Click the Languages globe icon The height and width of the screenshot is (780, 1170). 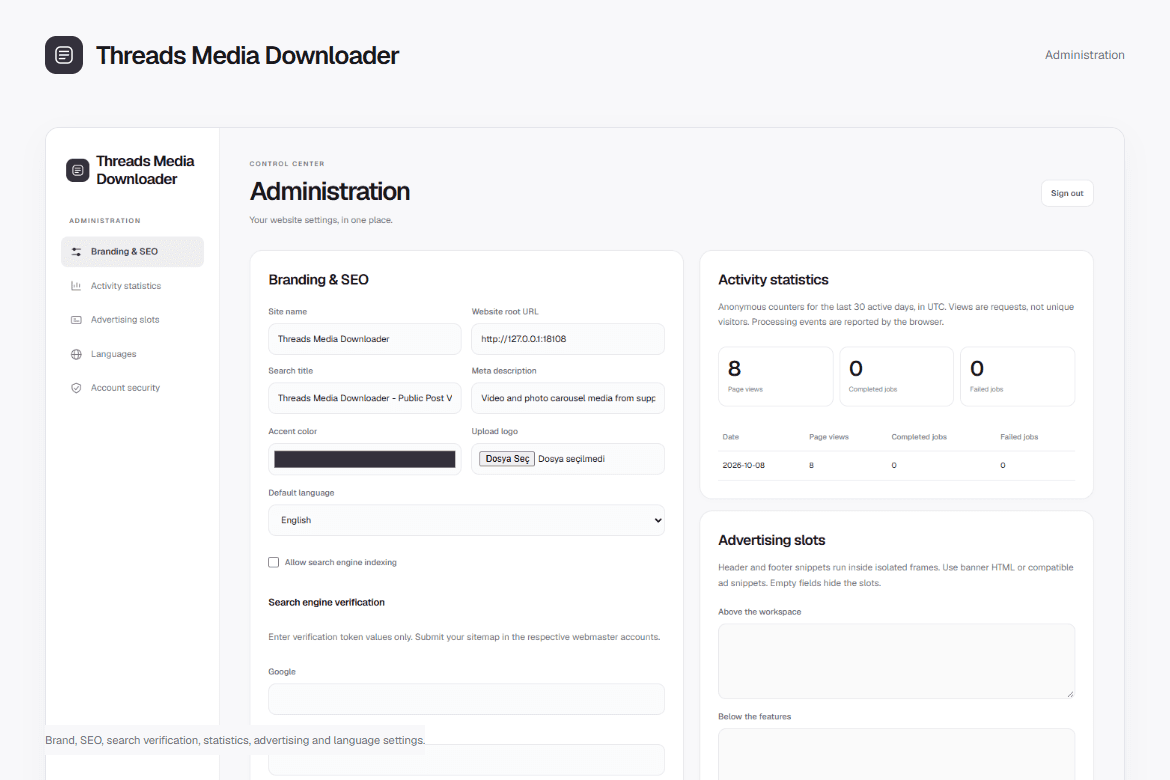pos(76,355)
